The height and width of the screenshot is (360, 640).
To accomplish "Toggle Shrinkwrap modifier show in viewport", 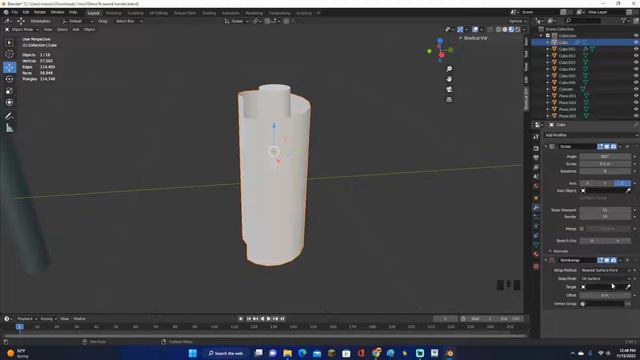I will [x=607, y=260].
